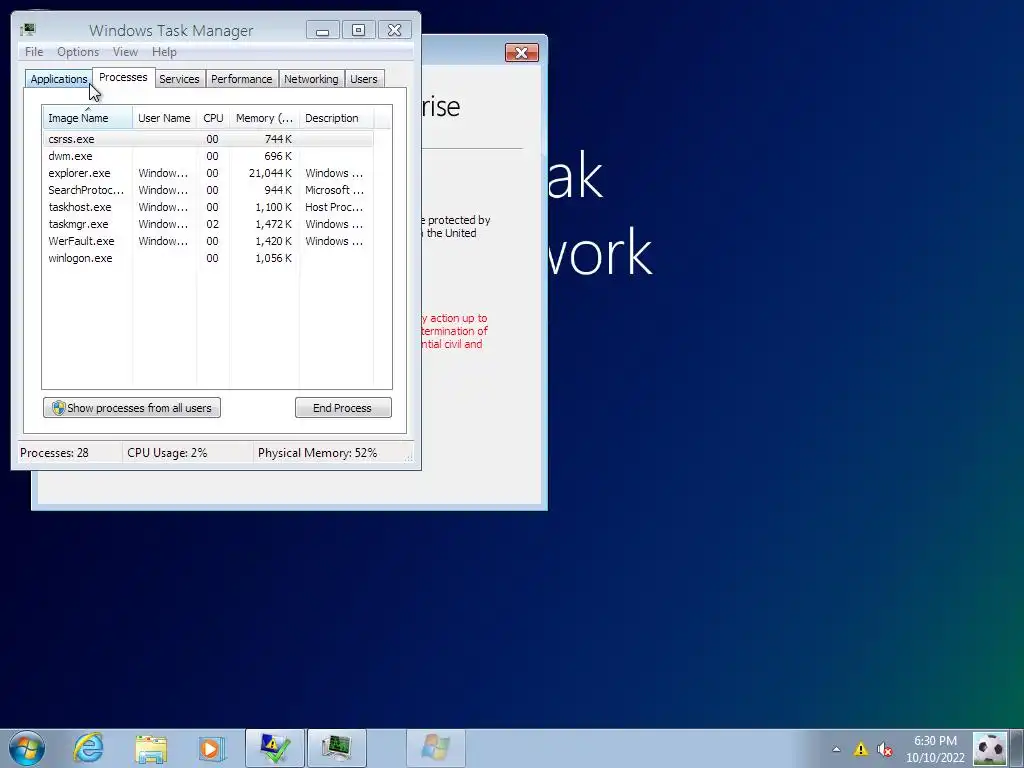Click the muted speaker tray icon
This screenshot has width=1024, height=768.
tap(885, 749)
